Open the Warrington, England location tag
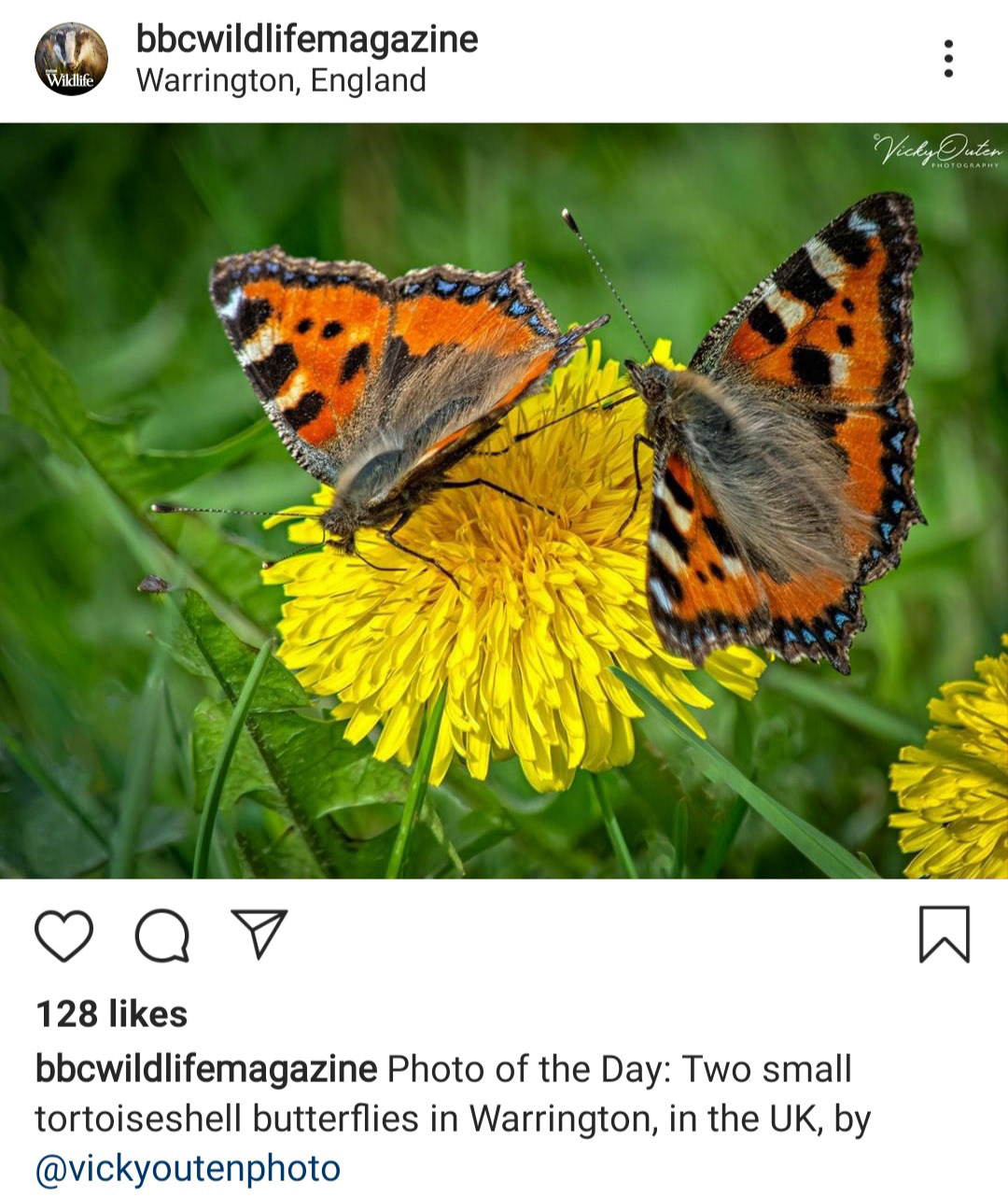Screen dimensions: 1008x1197 pyautogui.click(x=281, y=81)
